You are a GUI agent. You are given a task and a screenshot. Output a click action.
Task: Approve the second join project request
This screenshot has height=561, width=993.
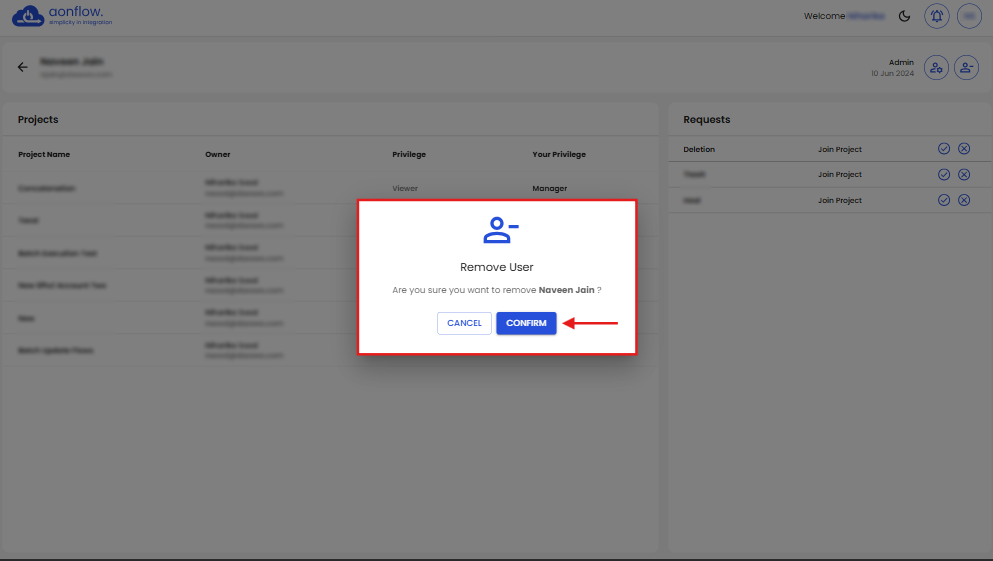[944, 174]
